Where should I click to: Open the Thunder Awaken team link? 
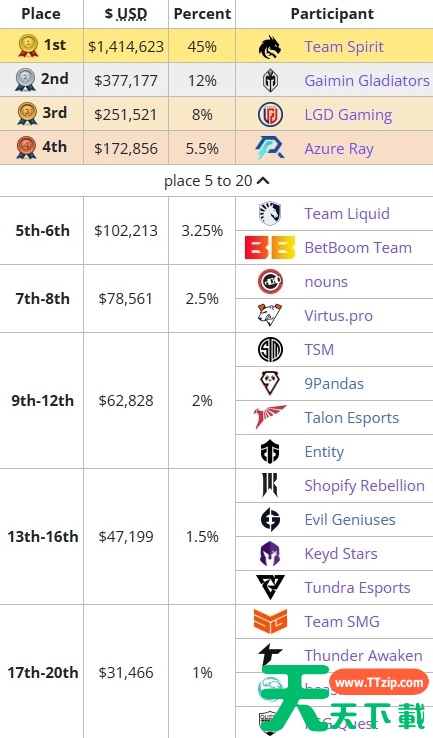tap(363, 655)
